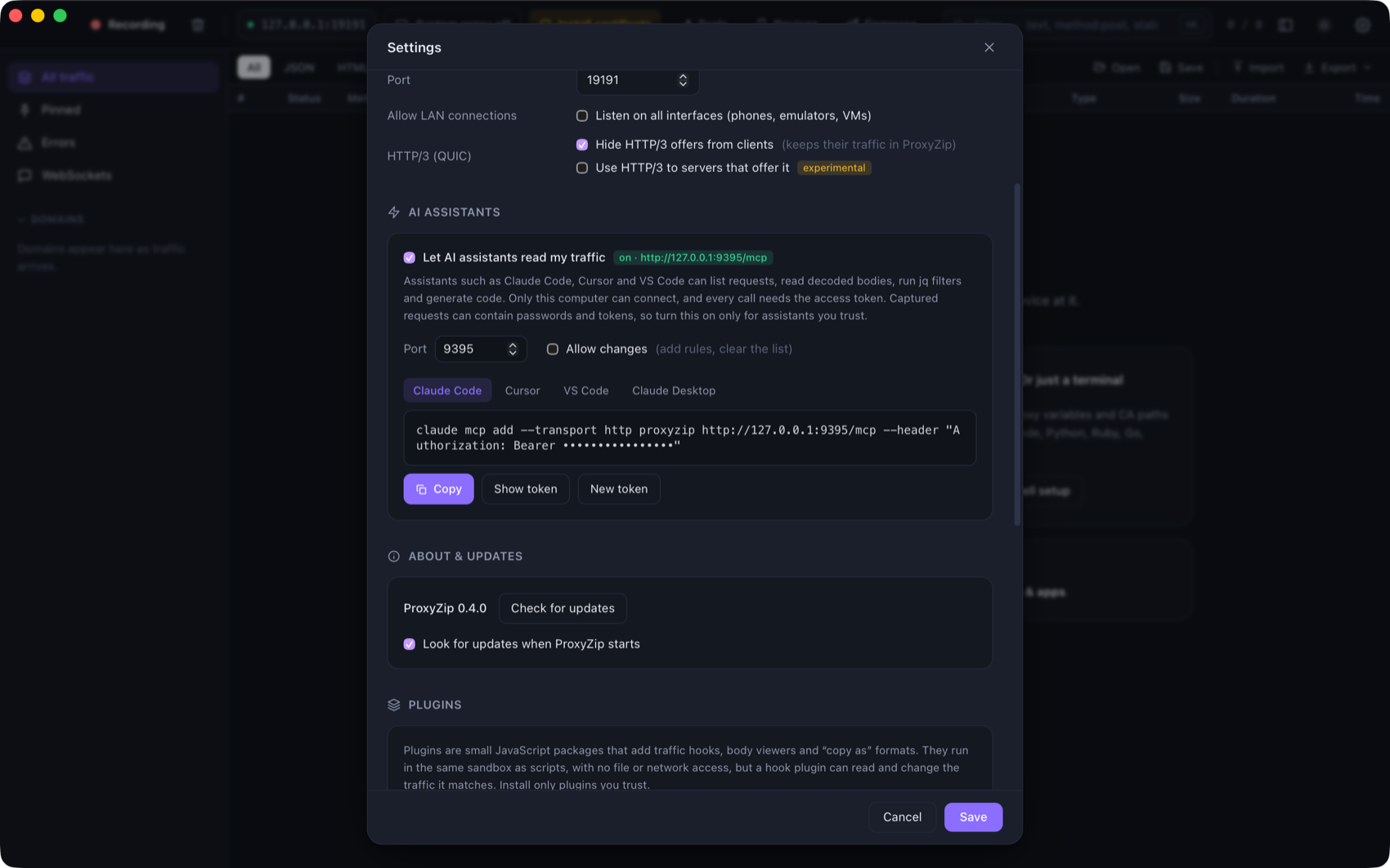Click the AI Assistants lightning icon

(x=394, y=213)
